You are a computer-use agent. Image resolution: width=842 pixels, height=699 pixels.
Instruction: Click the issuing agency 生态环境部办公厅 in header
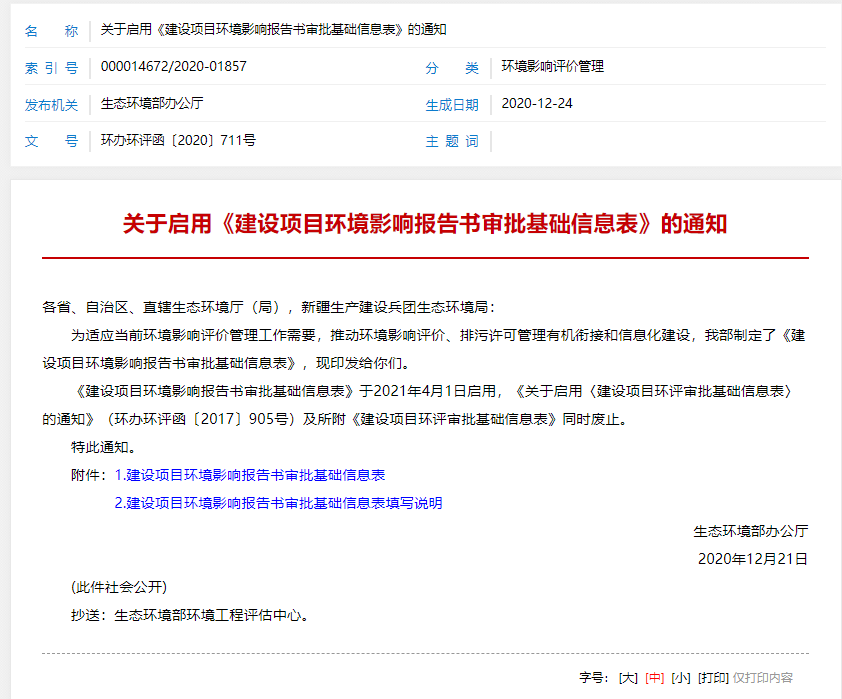[152, 103]
